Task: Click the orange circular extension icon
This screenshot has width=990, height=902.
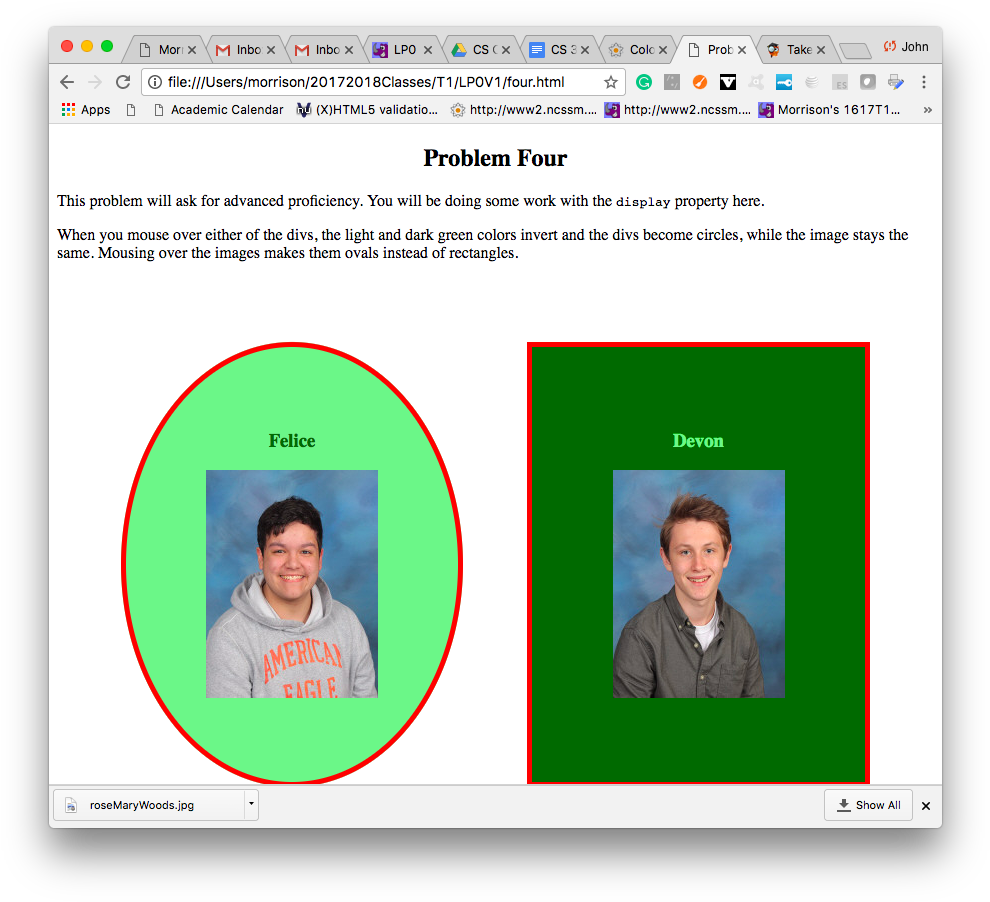Action: coord(700,82)
